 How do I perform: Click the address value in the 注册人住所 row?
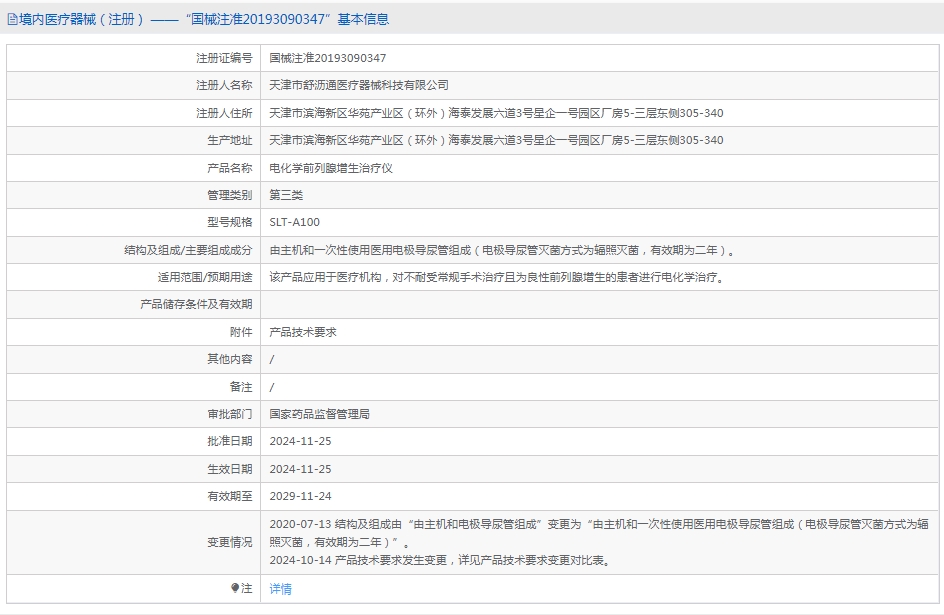tap(496, 113)
